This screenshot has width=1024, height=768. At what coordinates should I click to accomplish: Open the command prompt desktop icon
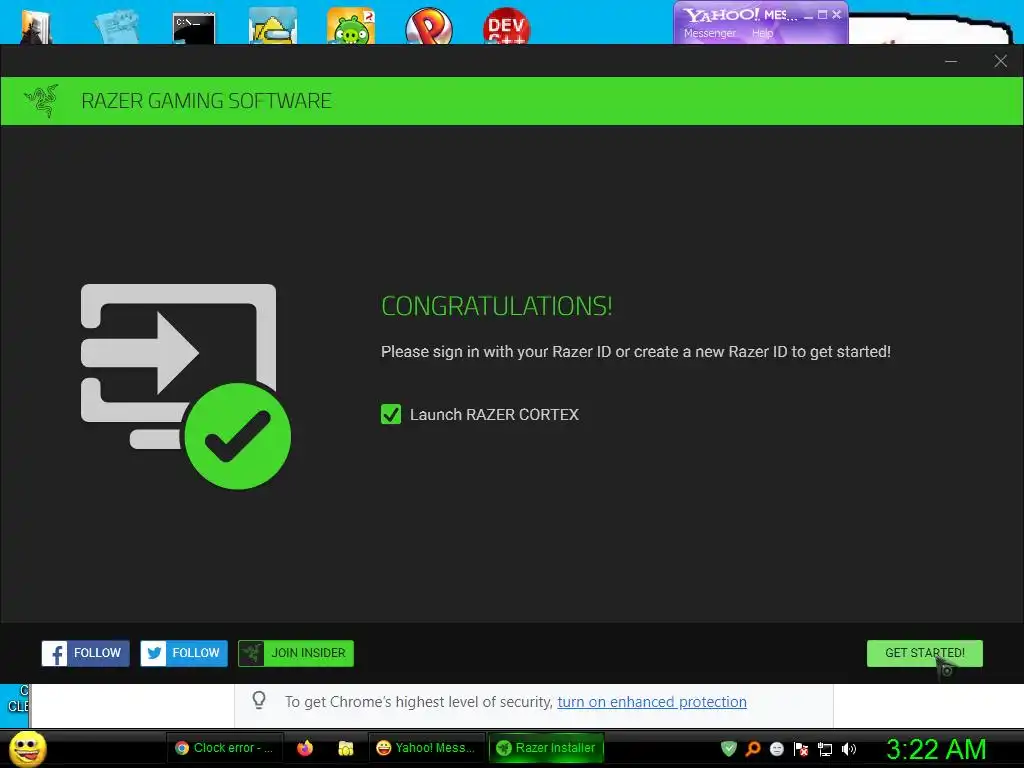coord(194,28)
